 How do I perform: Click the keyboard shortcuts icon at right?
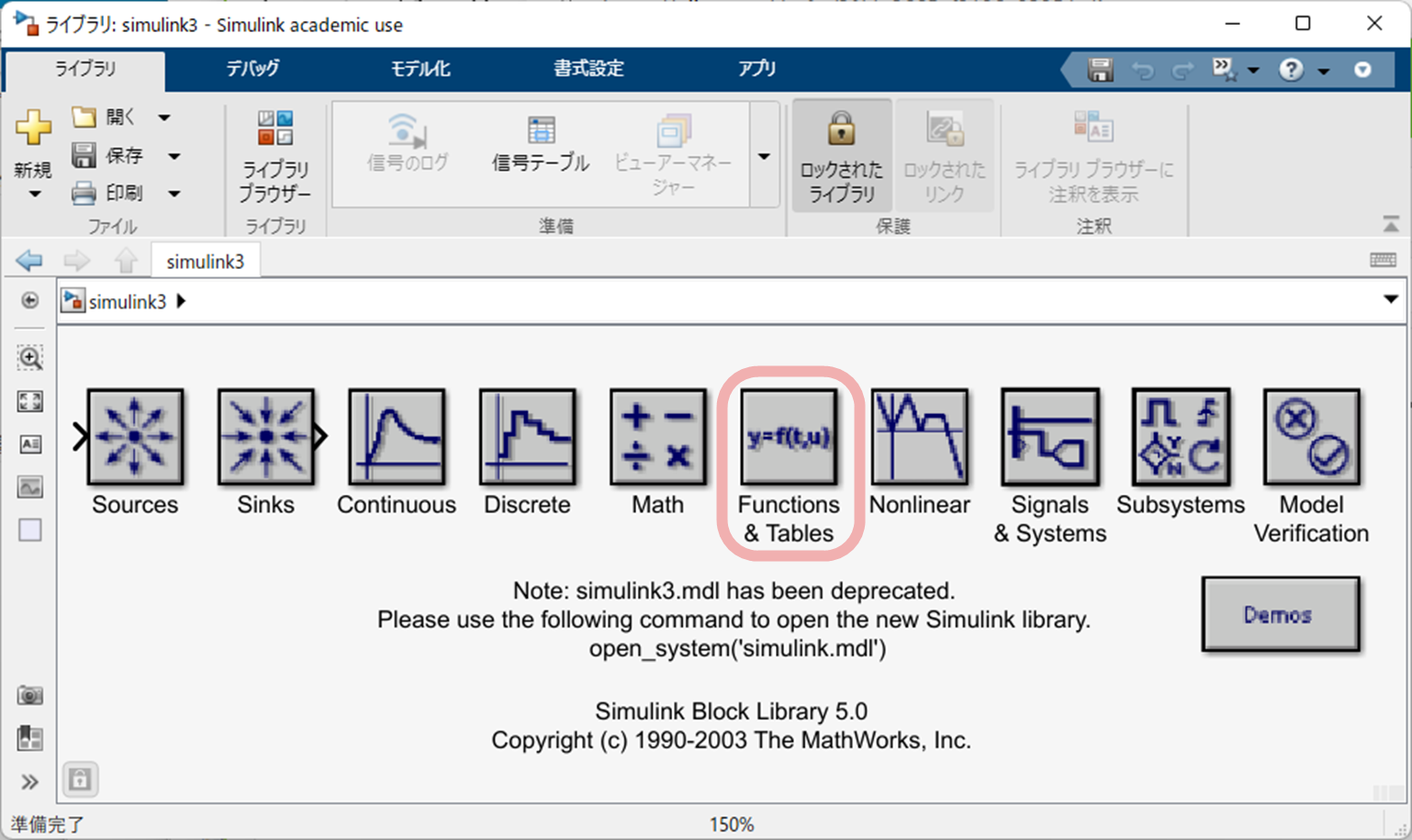1383,261
